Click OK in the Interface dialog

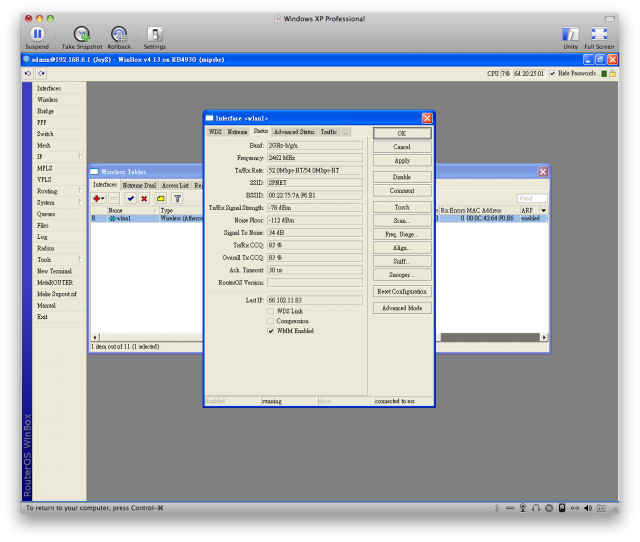(402, 133)
